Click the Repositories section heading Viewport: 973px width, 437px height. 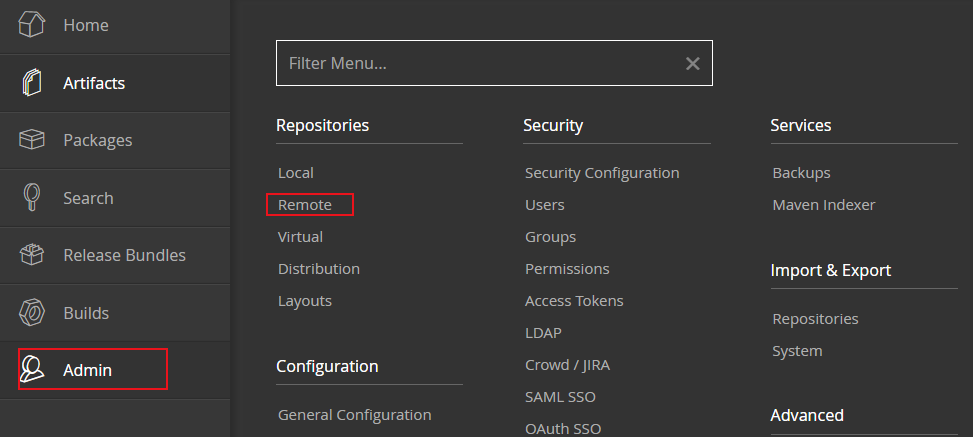tap(322, 125)
